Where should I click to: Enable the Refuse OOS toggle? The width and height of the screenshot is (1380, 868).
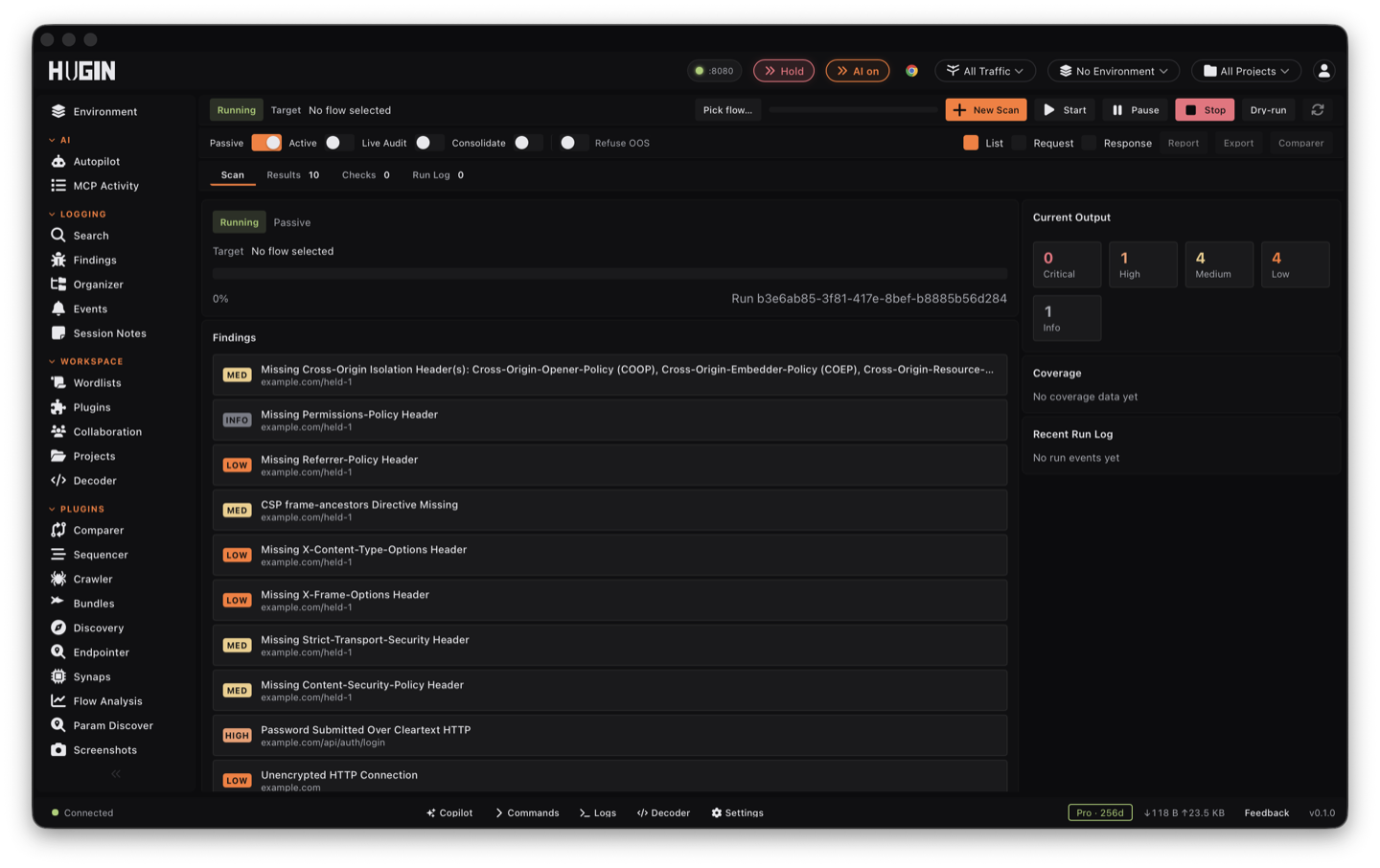click(x=573, y=143)
